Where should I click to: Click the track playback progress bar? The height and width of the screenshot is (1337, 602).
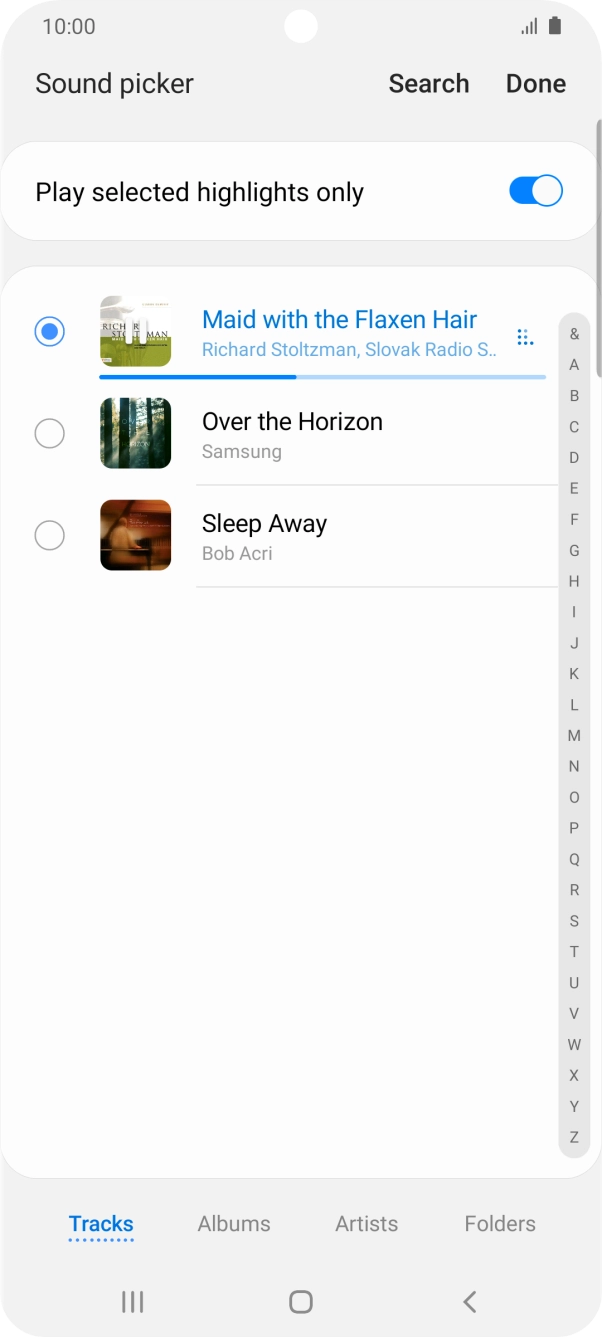click(322, 377)
